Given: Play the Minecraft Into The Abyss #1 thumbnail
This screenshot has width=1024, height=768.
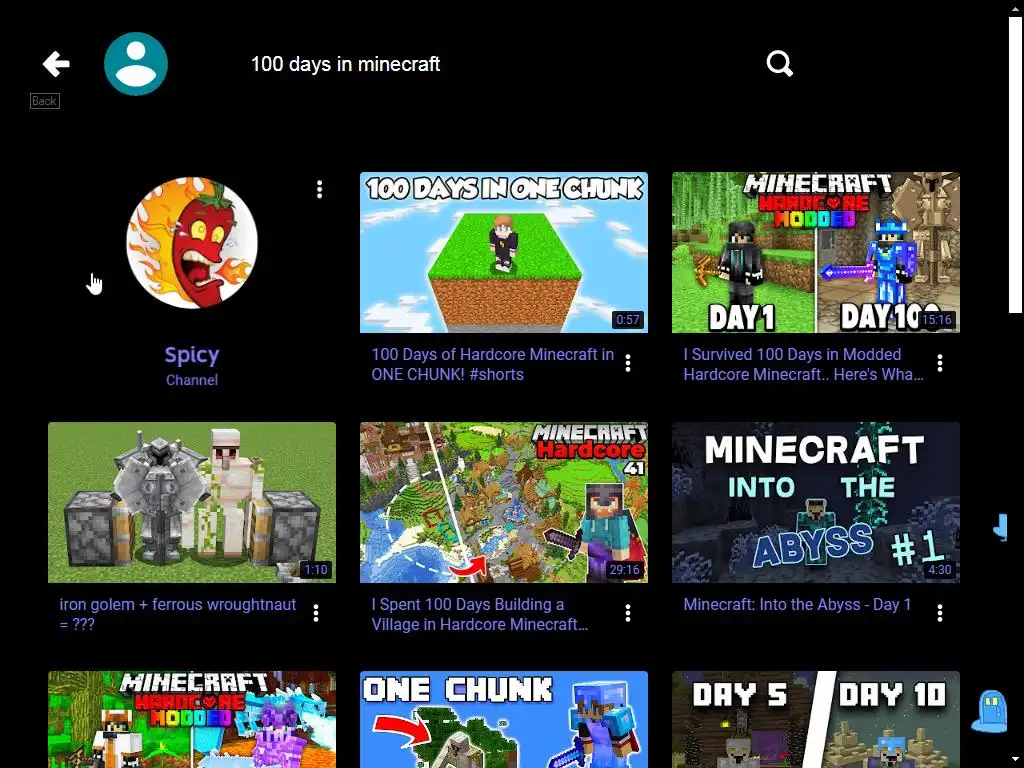Looking at the screenshot, I should click(x=816, y=502).
